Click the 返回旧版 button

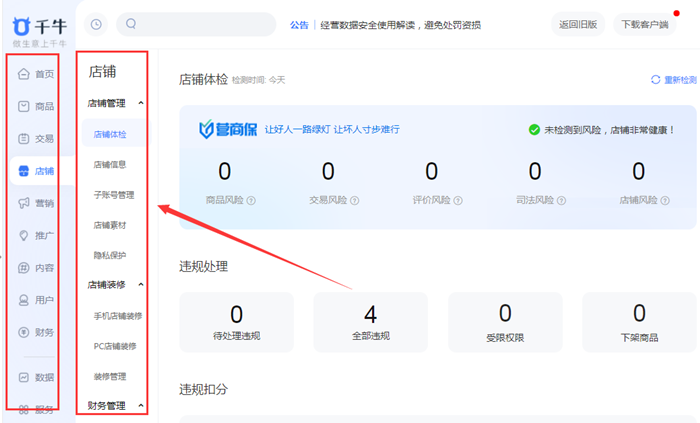pos(578,24)
